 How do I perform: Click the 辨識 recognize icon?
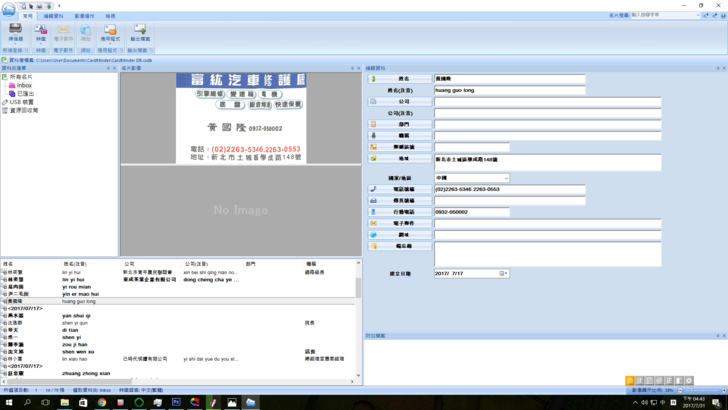point(40,32)
